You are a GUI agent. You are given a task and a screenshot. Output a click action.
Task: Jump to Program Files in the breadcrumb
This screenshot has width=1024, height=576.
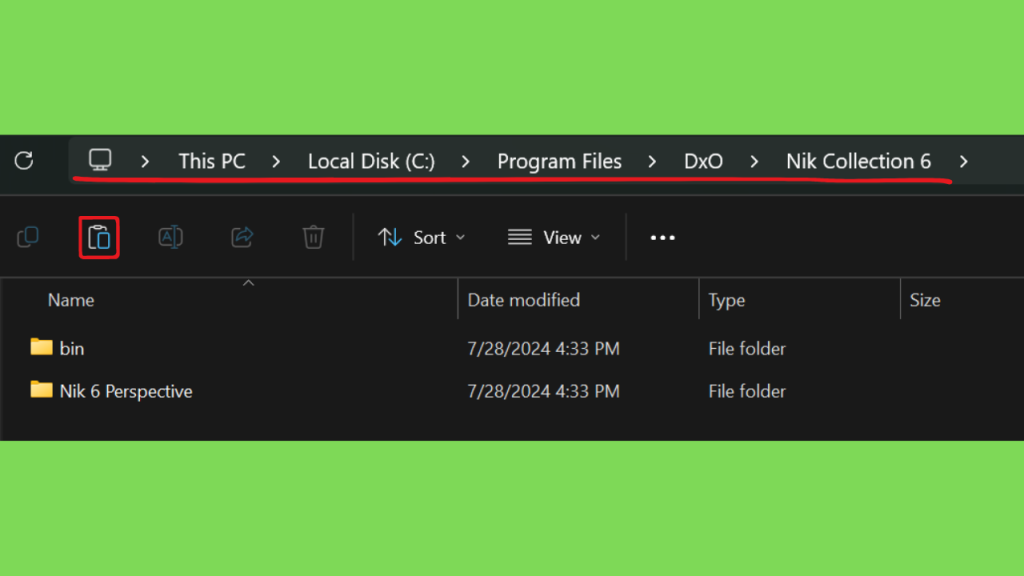pyautogui.click(x=560, y=161)
